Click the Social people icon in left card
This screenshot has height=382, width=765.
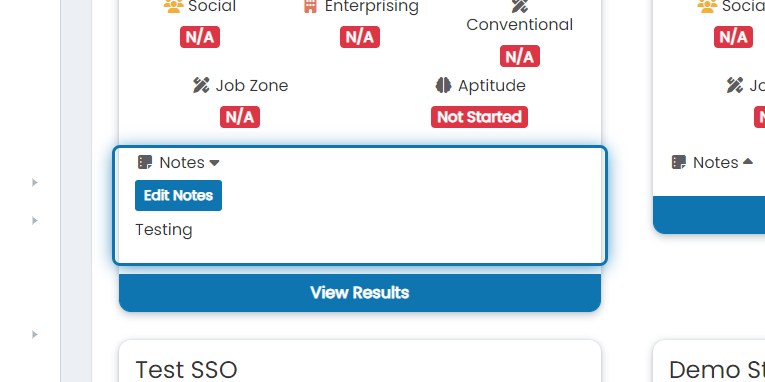pyautogui.click(x=173, y=6)
